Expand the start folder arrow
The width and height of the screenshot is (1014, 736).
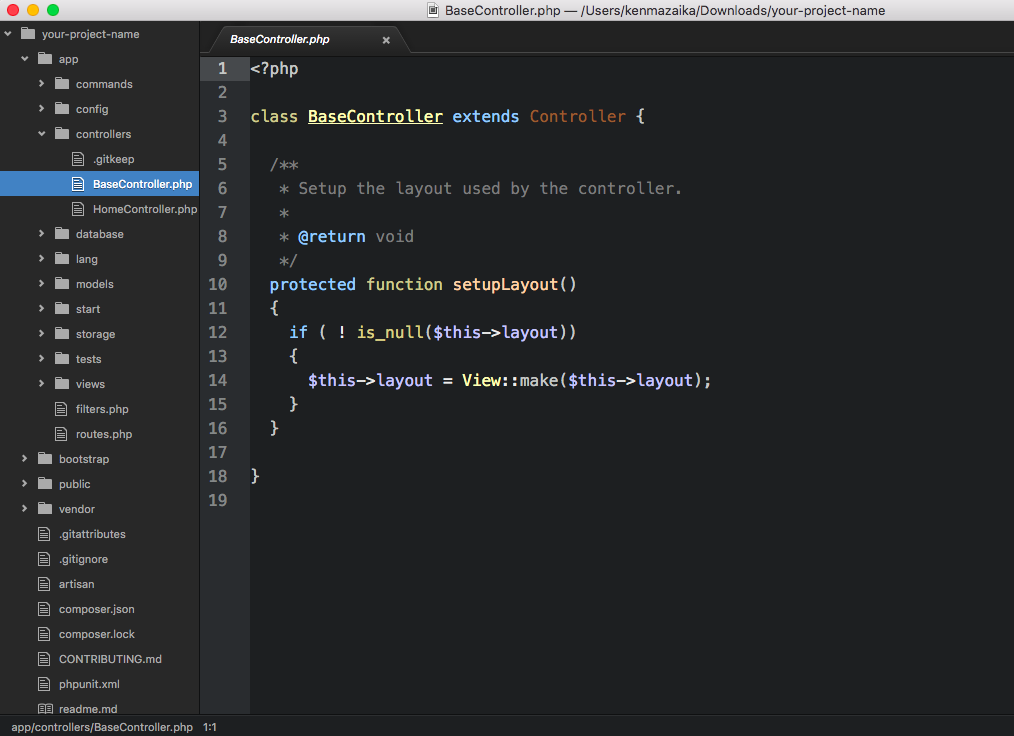(x=41, y=308)
